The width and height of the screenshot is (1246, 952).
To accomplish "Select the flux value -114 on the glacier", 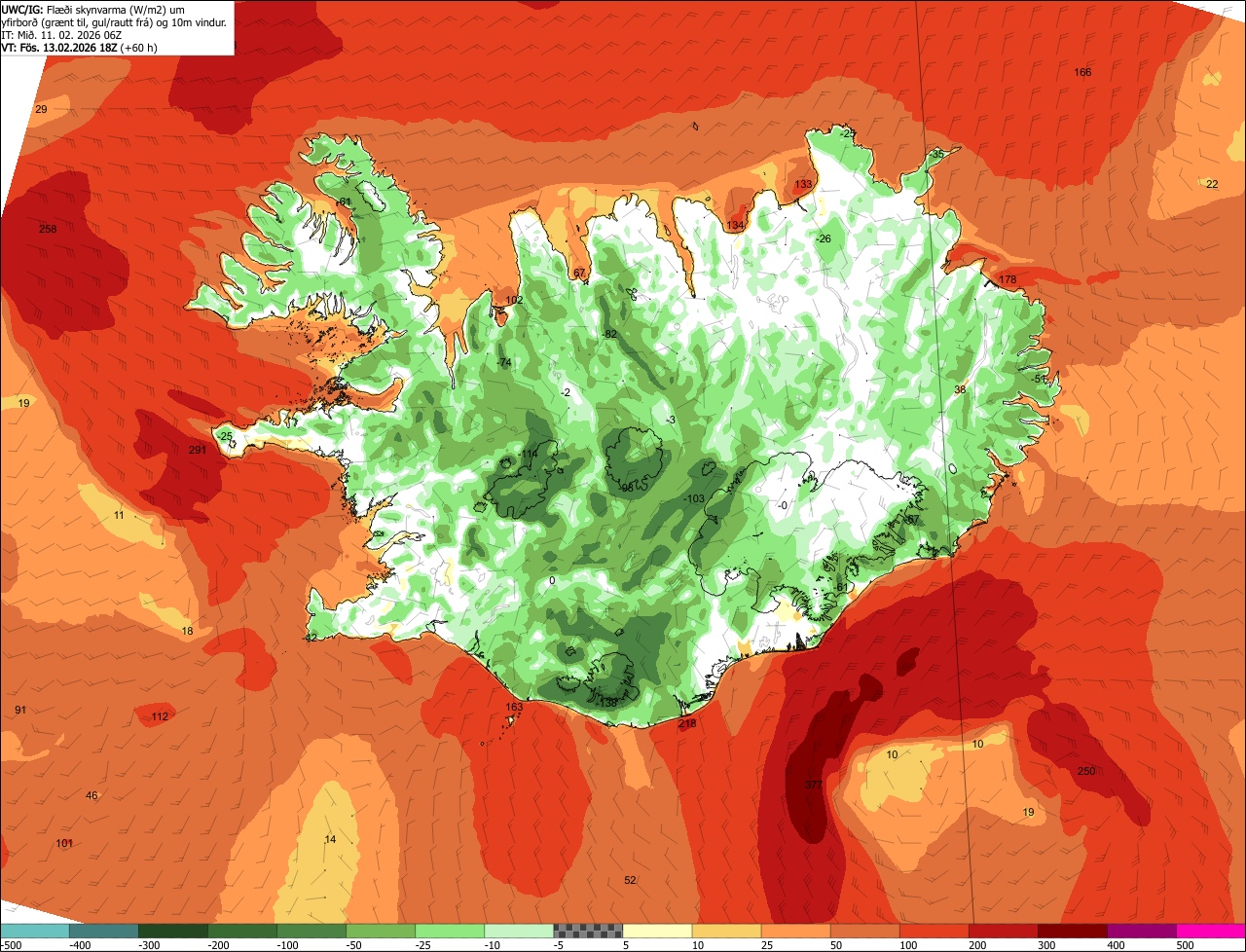I will 528,455.
